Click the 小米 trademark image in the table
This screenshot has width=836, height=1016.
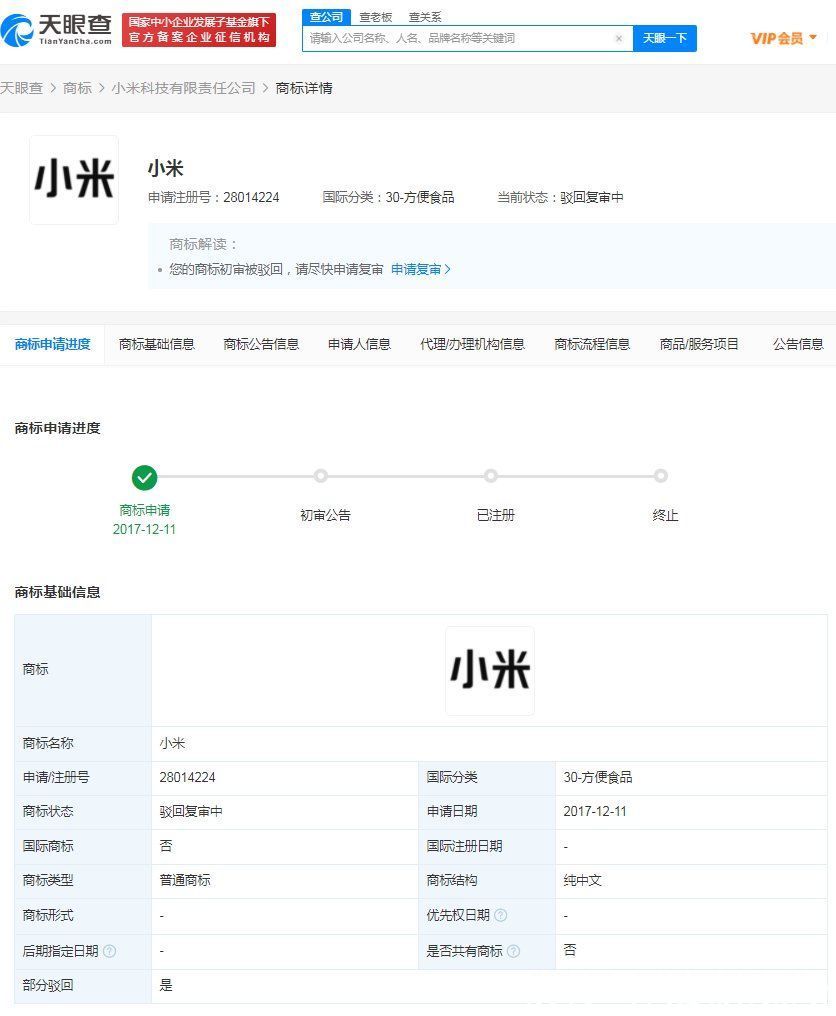490,671
